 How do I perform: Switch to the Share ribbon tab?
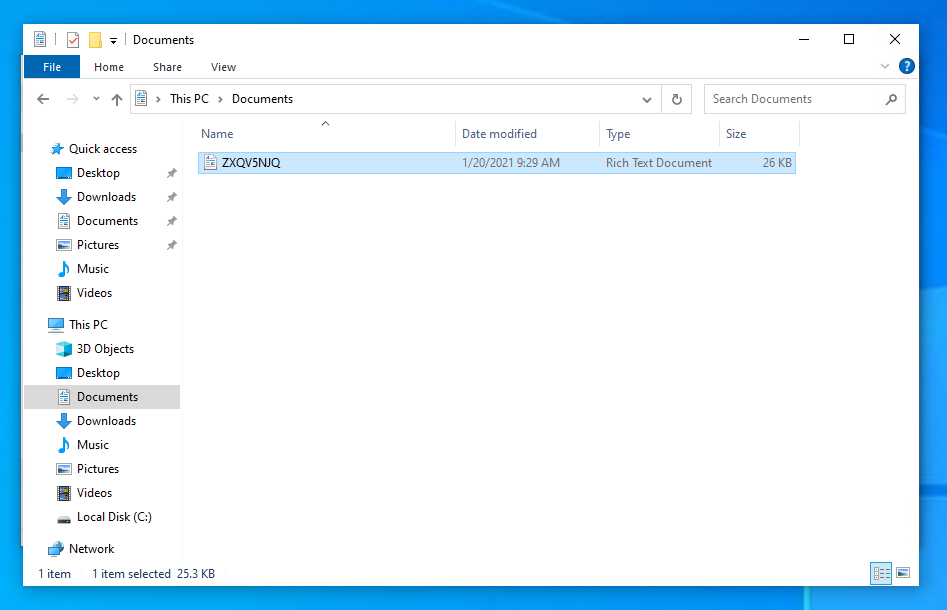(167, 67)
